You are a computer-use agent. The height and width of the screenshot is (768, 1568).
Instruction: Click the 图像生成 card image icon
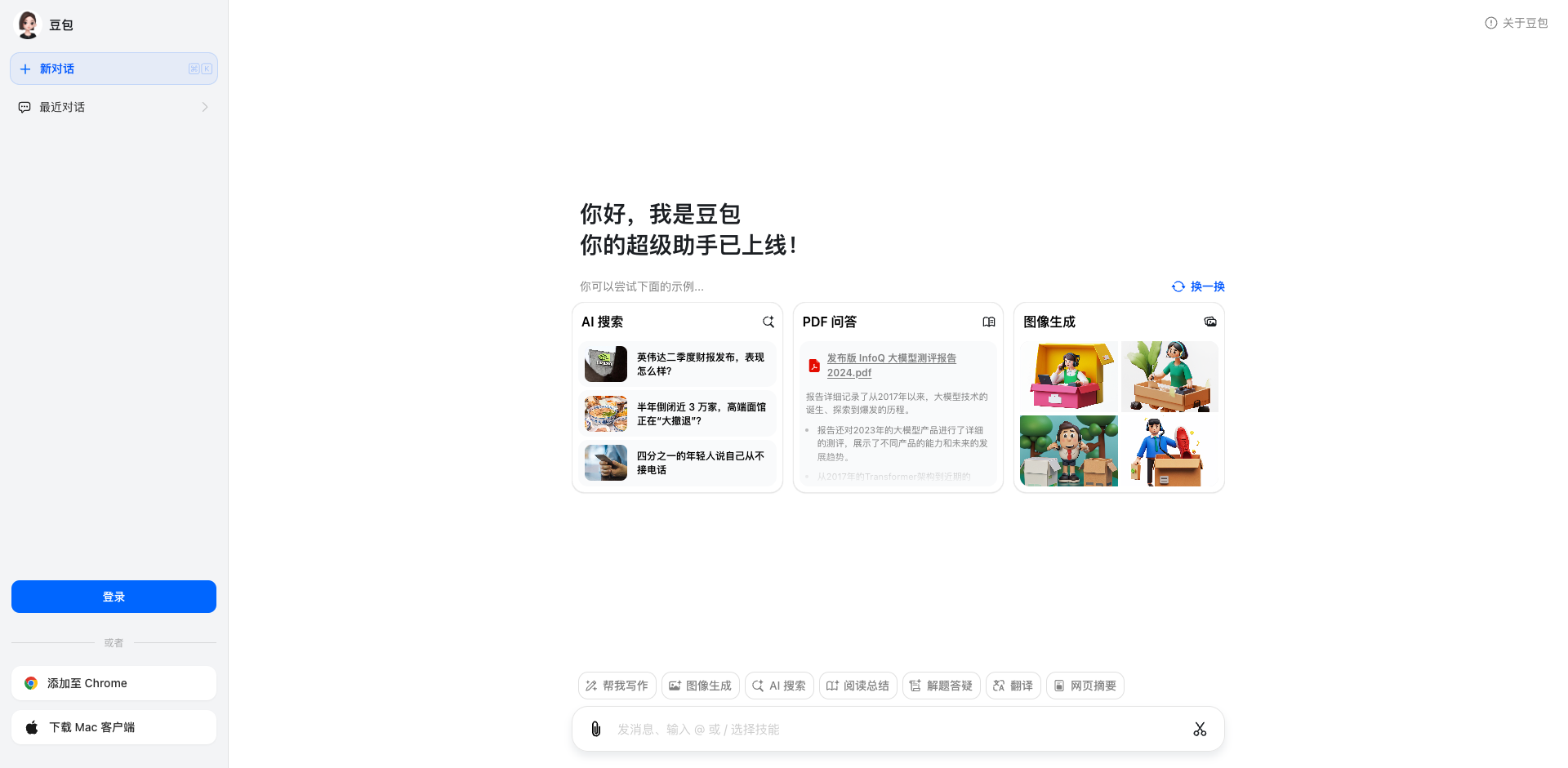coord(1210,322)
